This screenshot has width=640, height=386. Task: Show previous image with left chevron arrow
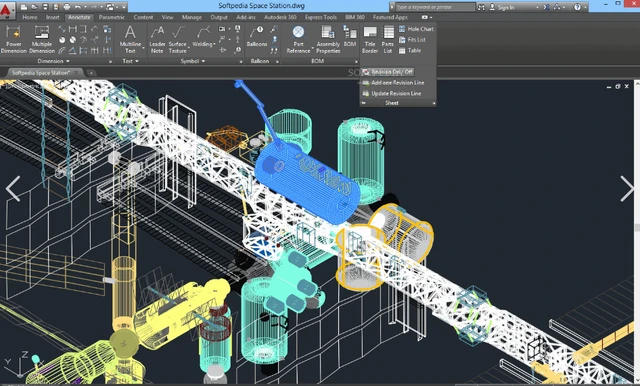13,189
